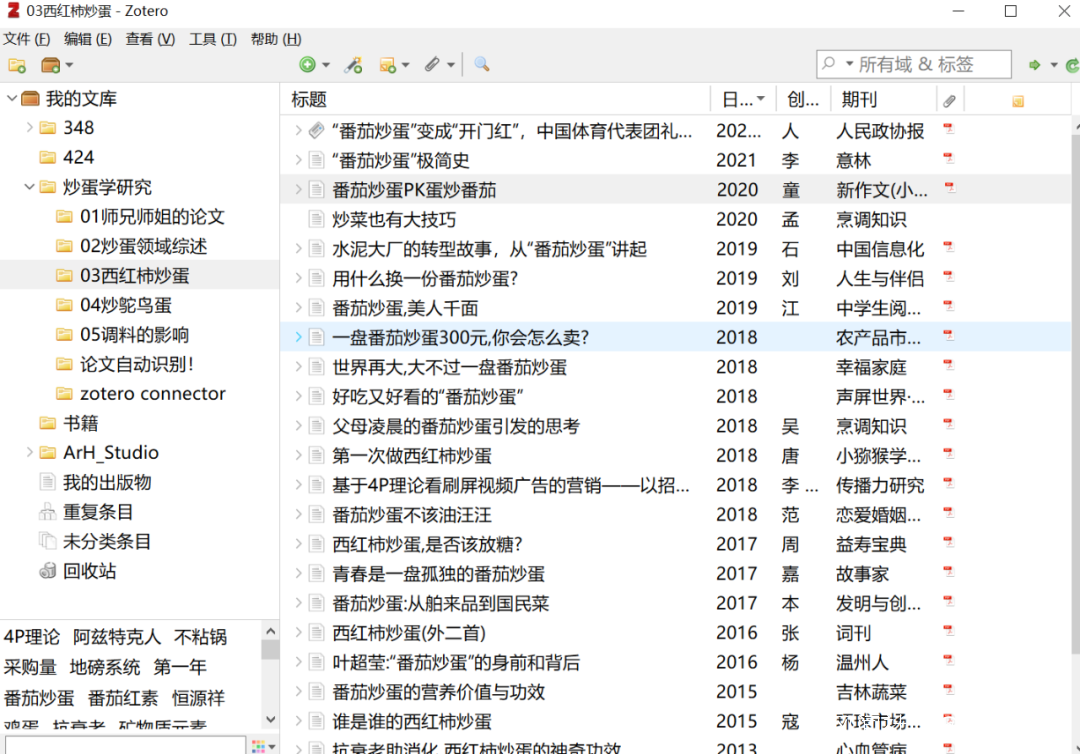The width and height of the screenshot is (1080, 754).
Task: Click PDF icon in 传播力研究 row
Action: [x=948, y=483]
